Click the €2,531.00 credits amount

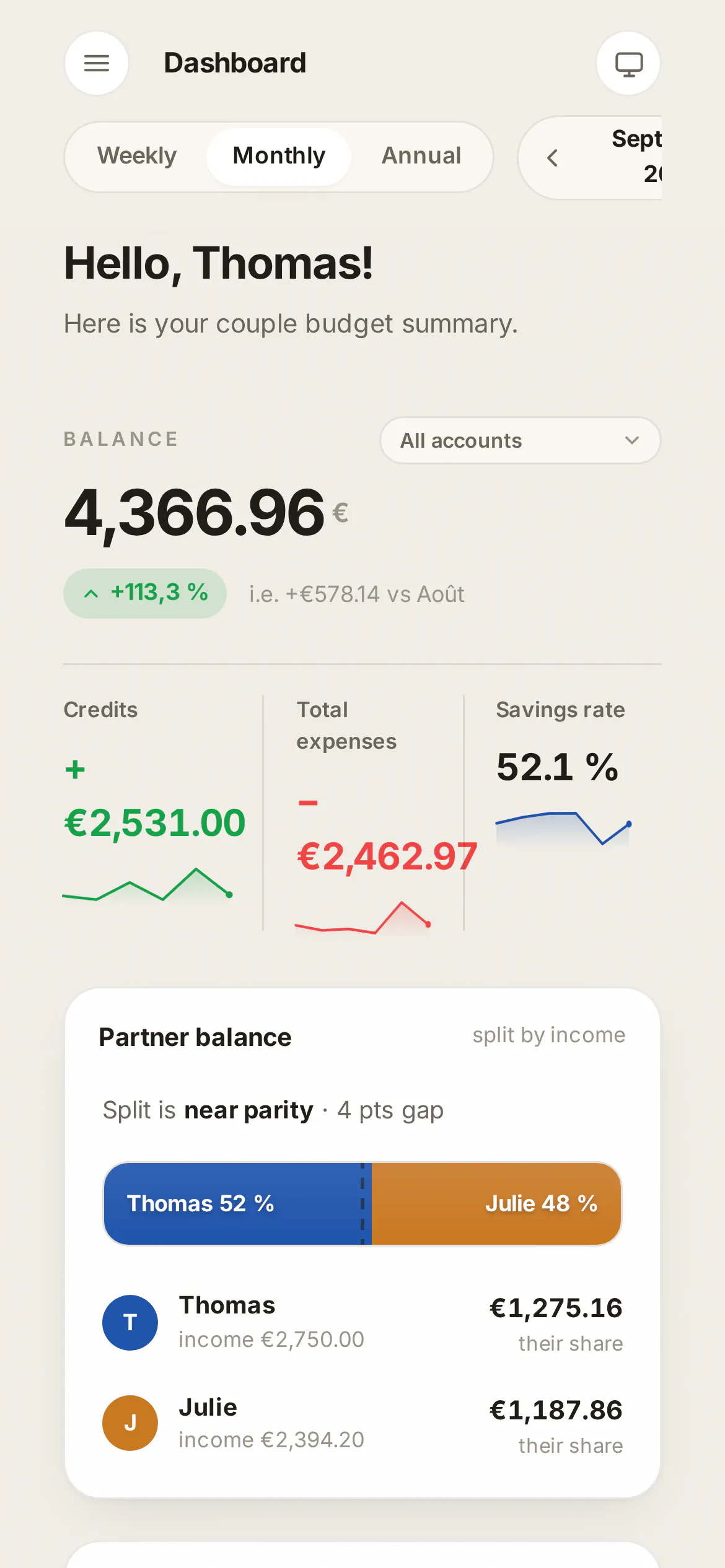(155, 822)
